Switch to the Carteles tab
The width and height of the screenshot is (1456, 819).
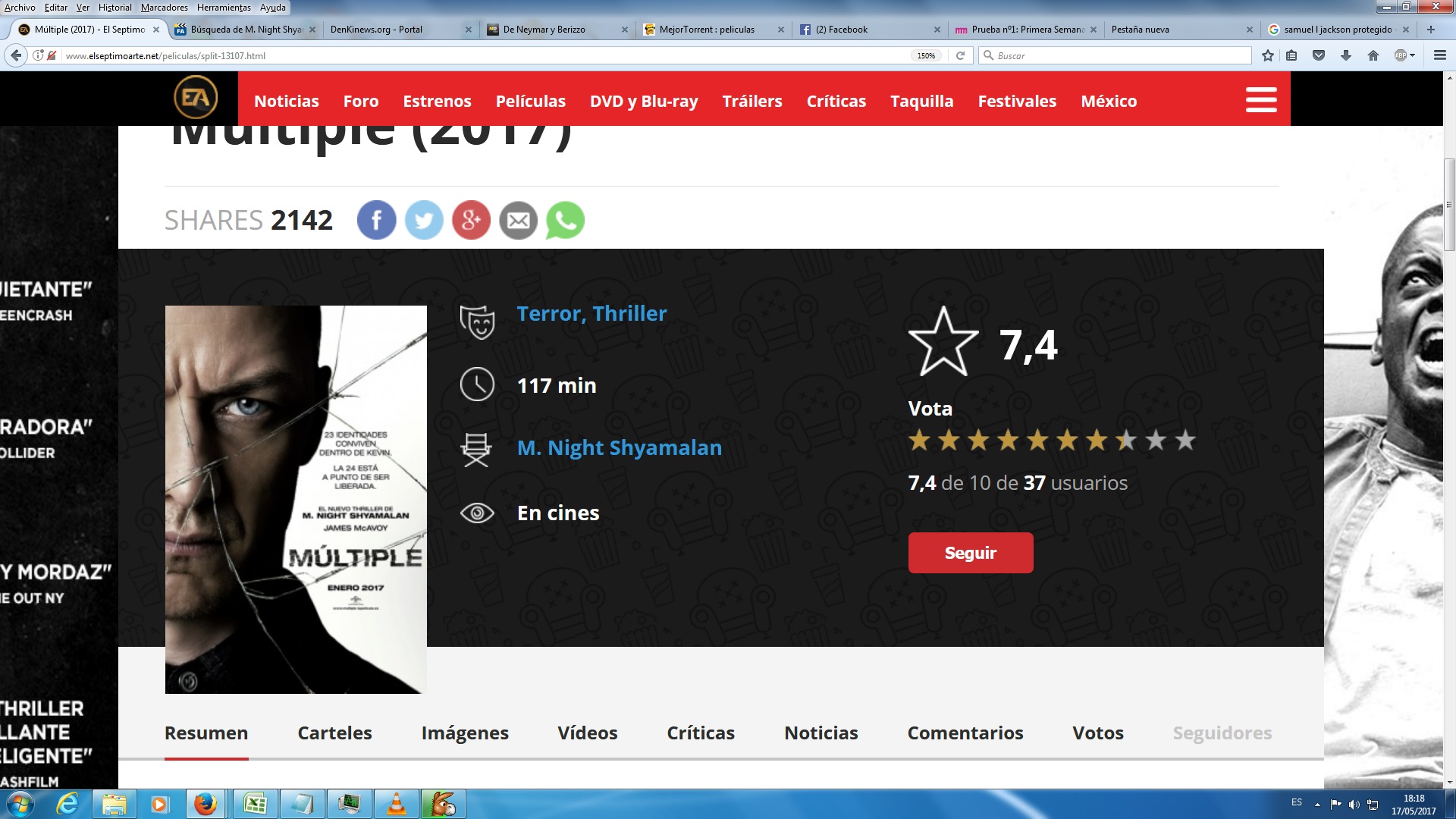pos(334,733)
